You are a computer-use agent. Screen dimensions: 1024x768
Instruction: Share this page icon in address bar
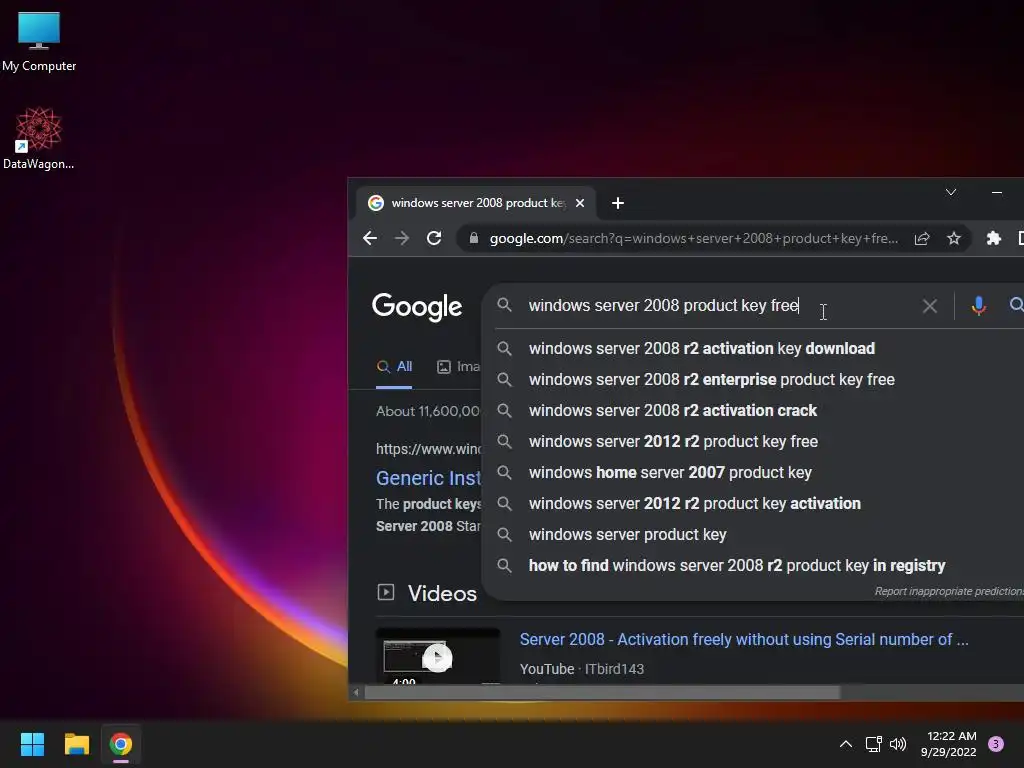tap(921, 238)
